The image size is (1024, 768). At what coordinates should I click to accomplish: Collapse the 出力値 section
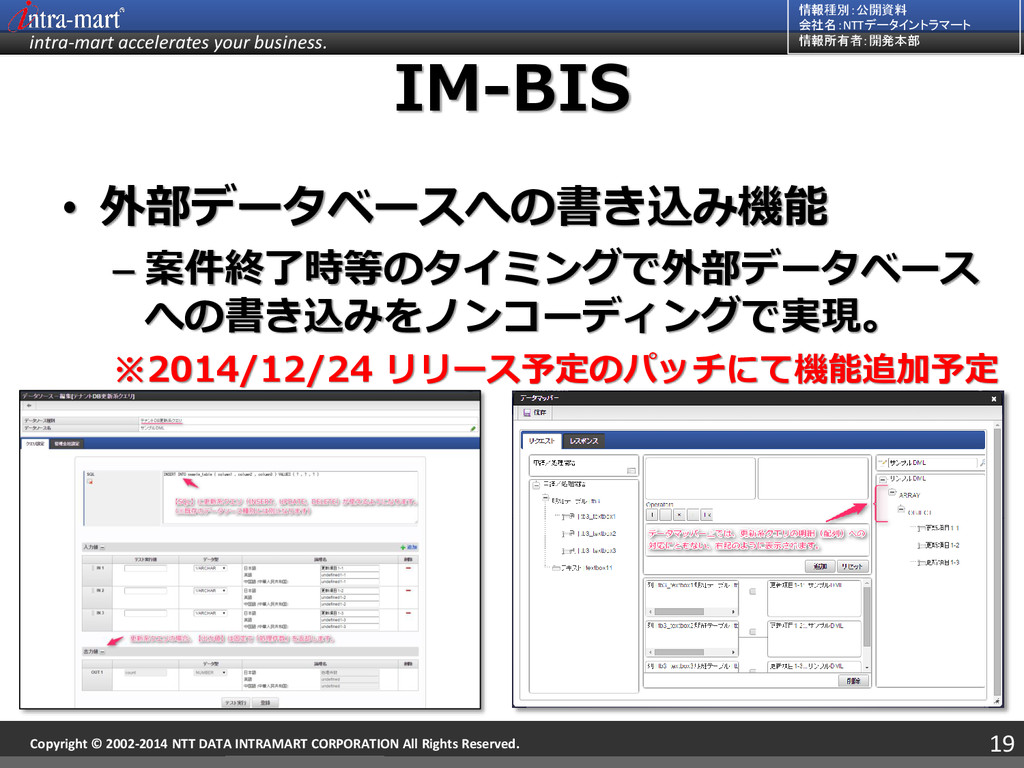(103, 652)
